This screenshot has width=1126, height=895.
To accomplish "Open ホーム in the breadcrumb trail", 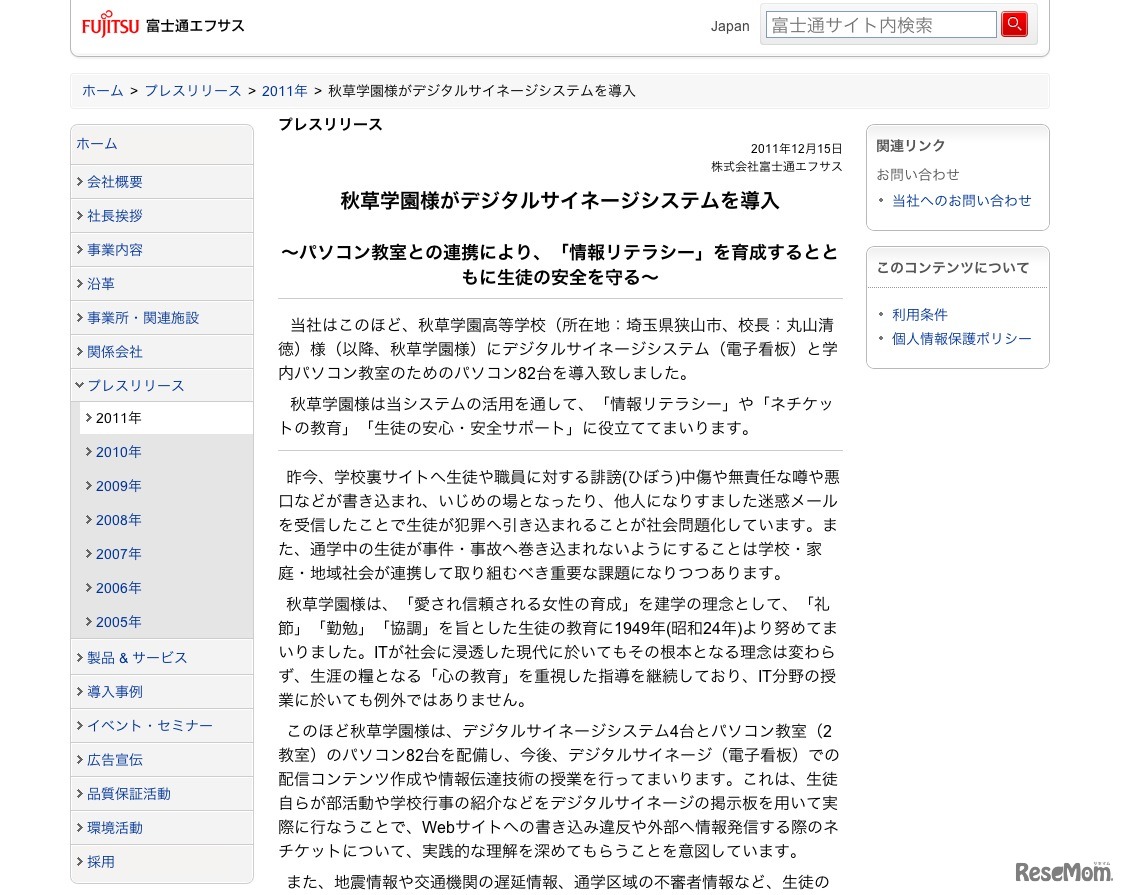I will [103, 91].
